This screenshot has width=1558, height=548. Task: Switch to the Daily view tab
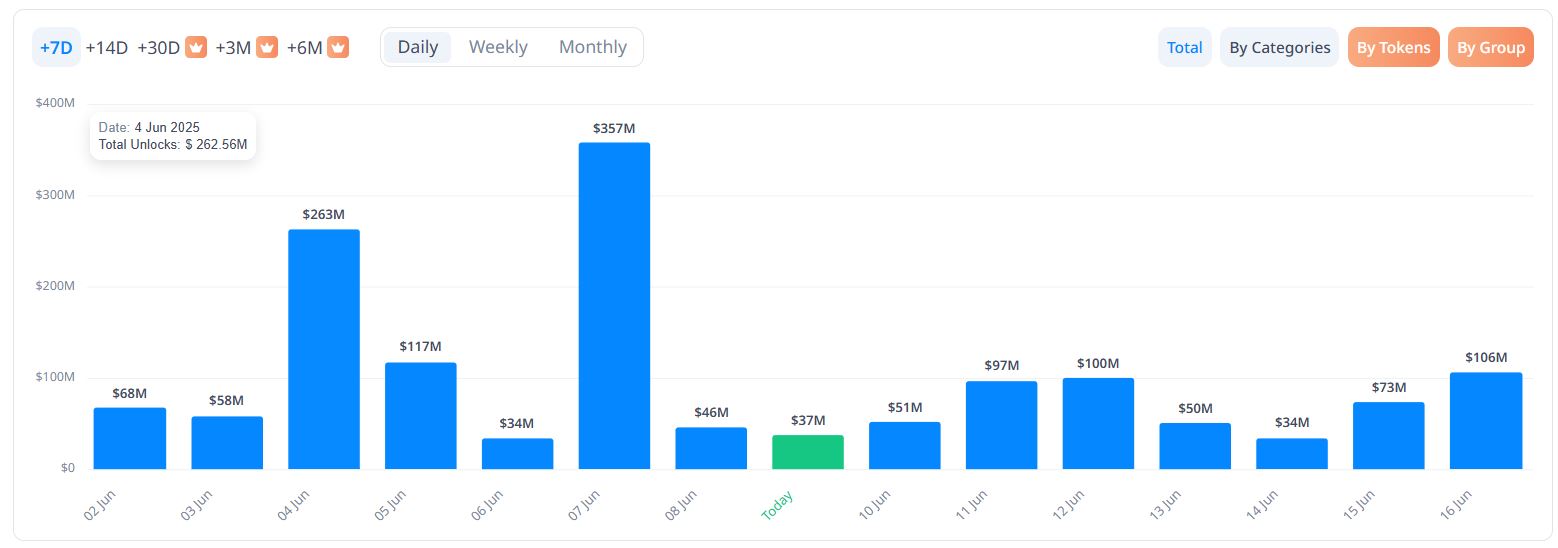(417, 47)
